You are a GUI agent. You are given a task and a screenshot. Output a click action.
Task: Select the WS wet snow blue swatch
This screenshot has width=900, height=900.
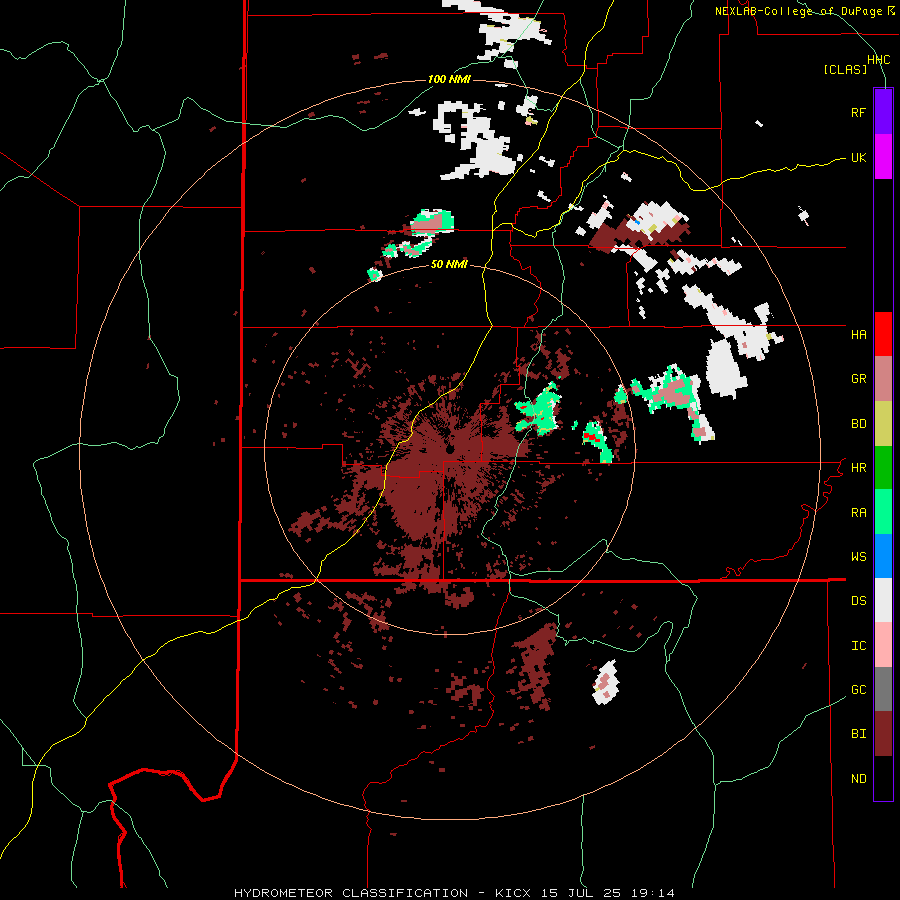[883, 556]
